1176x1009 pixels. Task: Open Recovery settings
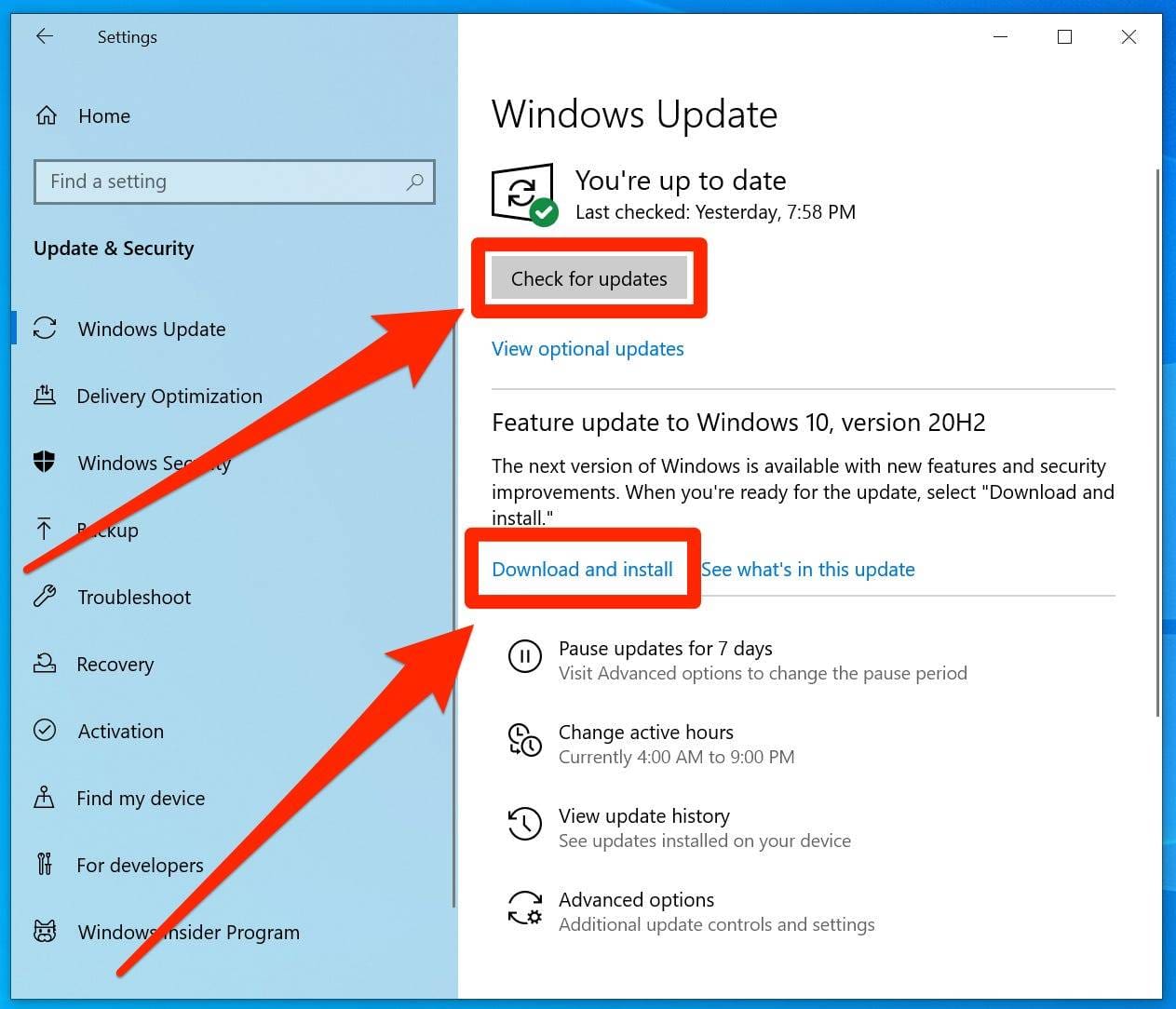click(x=115, y=665)
